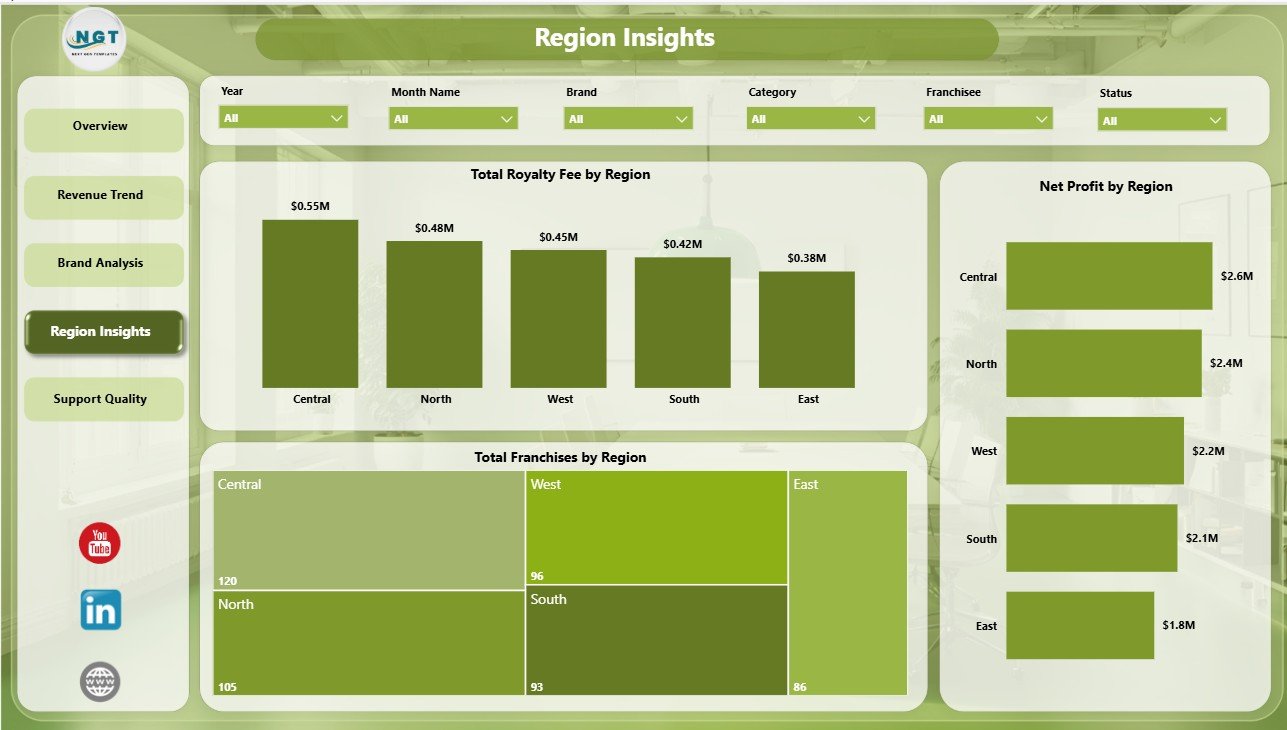Click the $2.4M profit label
Image resolution: width=1287 pixels, height=730 pixels.
(1226, 364)
